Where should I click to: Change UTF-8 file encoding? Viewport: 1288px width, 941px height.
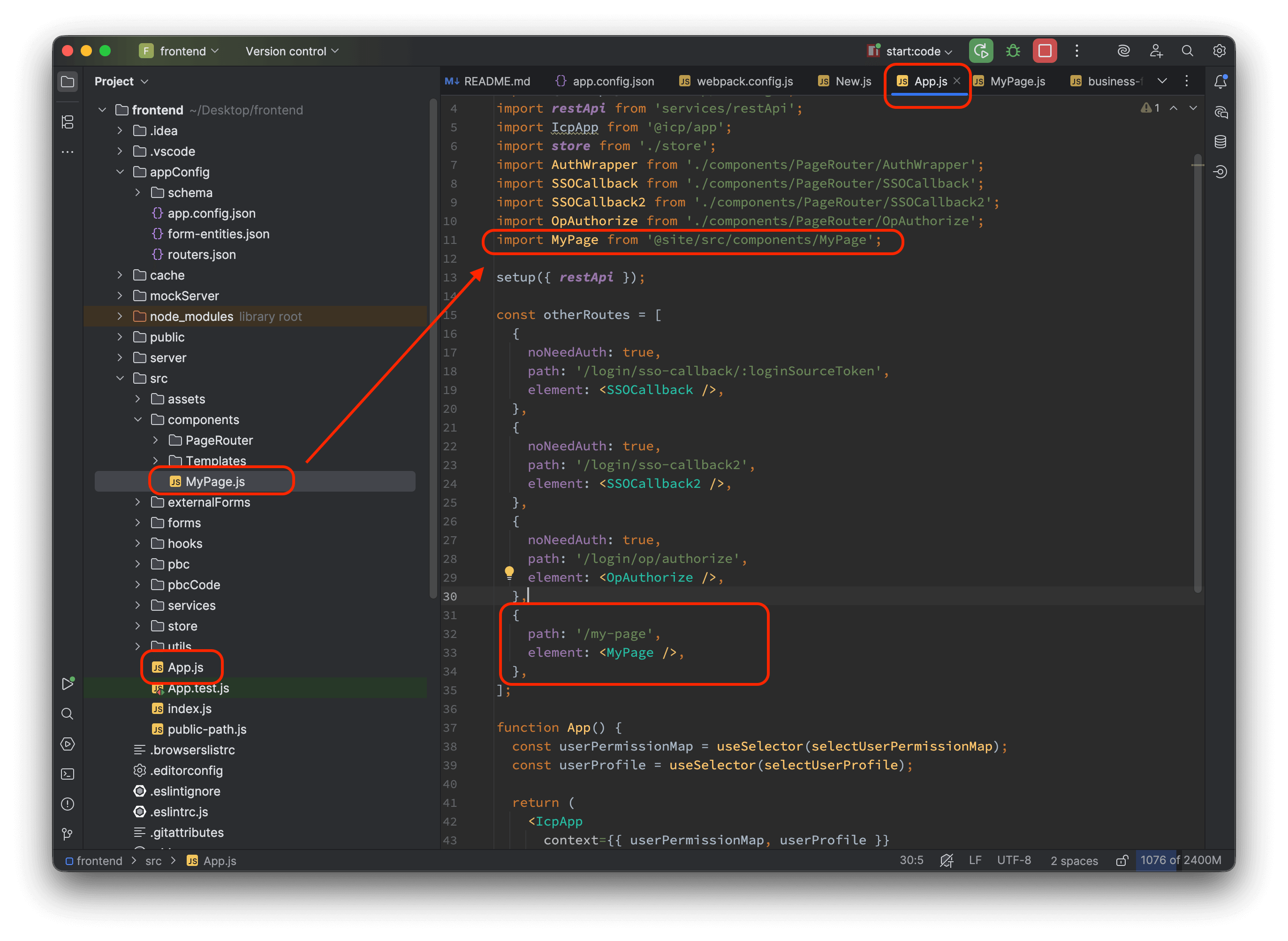tap(1014, 860)
